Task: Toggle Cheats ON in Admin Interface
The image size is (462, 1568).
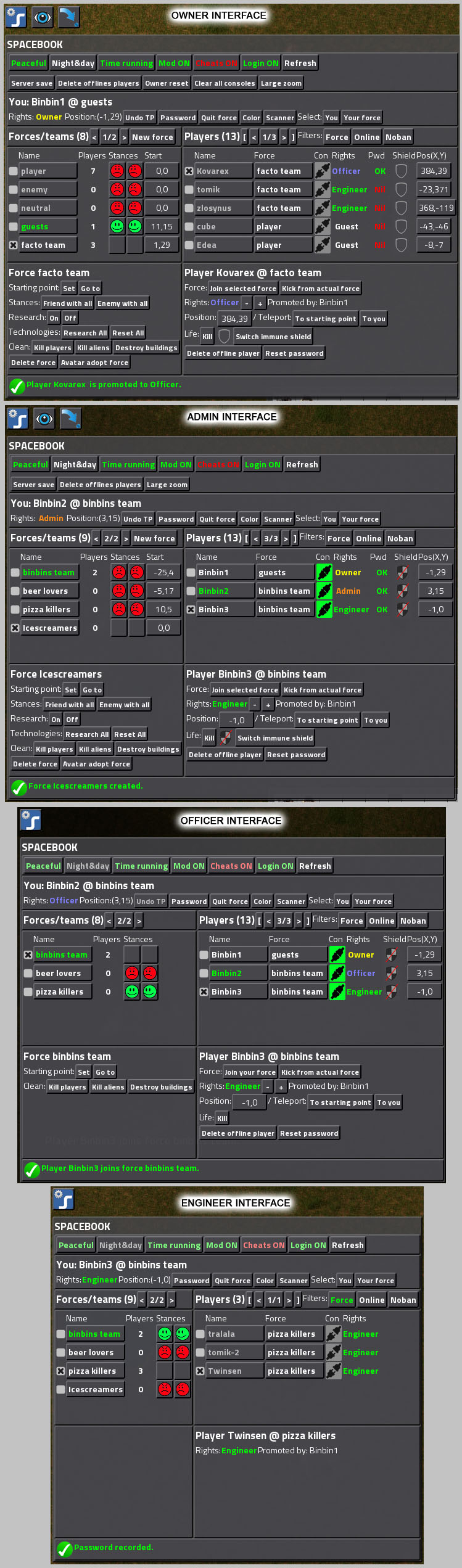Action: (x=218, y=464)
